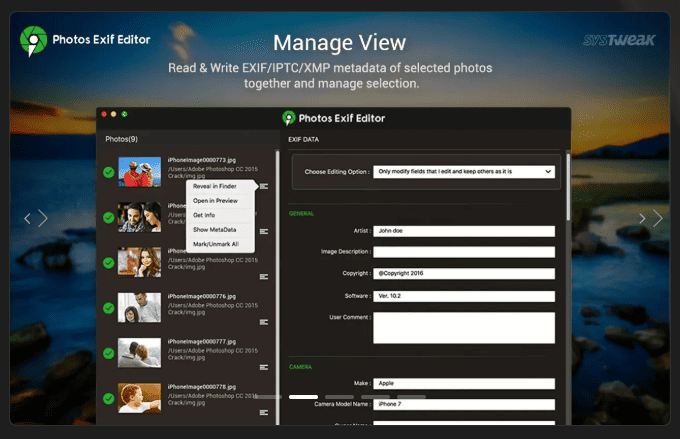Viewport: 680px width, 439px height.
Task: Close the app window with red button
Action: coord(104,114)
